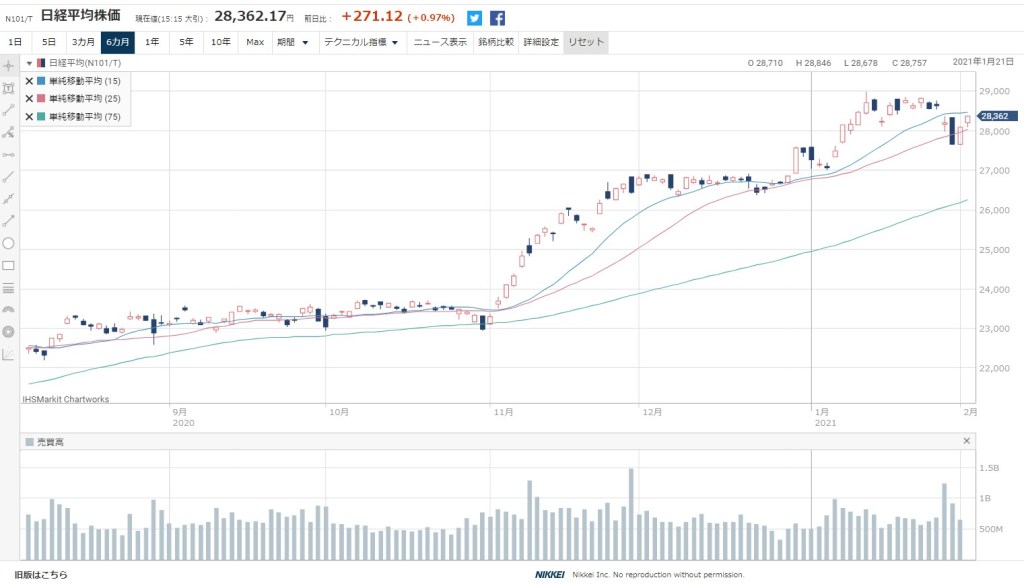Open the 期間 dropdown menu
Image resolution: width=1024 pixels, height=584 pixels.
(293, 42)
